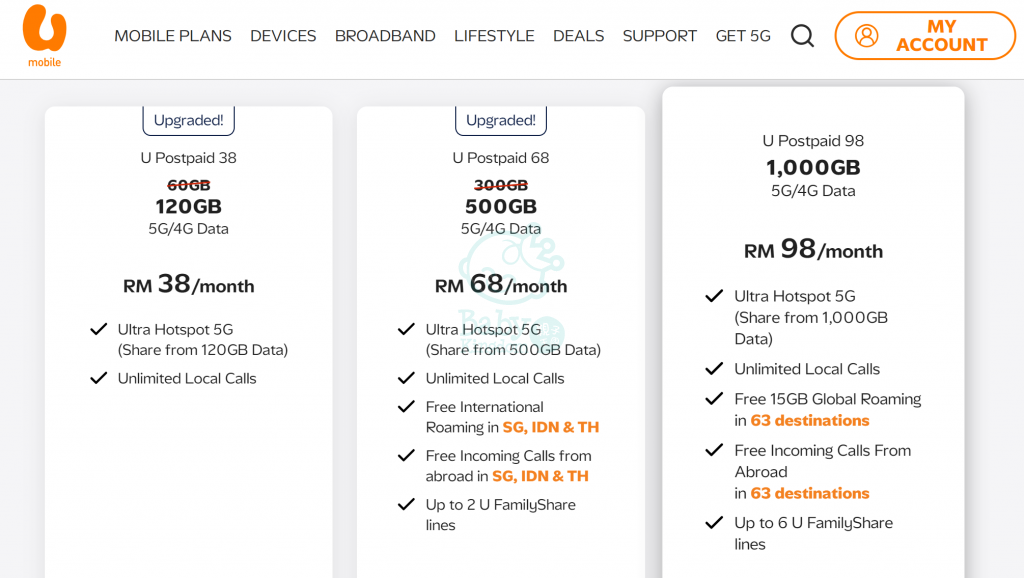Image resolution: width=1024 pixels, height=578 pixels.
Task: Expand the Lifestyle navigation menu
Action: point(494,36)
